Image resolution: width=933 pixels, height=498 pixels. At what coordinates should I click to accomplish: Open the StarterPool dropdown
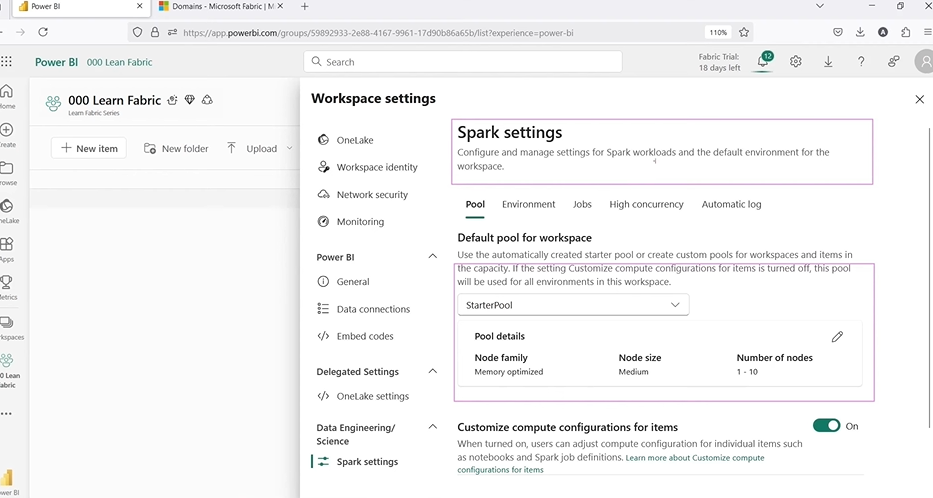[573, 305]
